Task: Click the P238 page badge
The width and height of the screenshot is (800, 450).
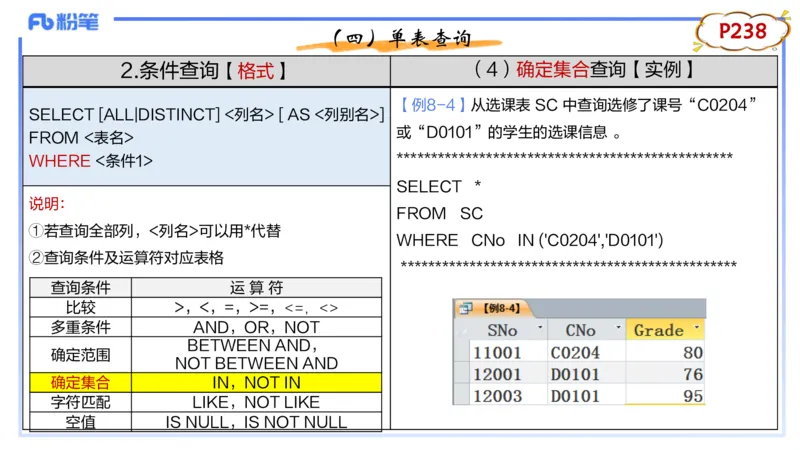Action: [742, 31]
